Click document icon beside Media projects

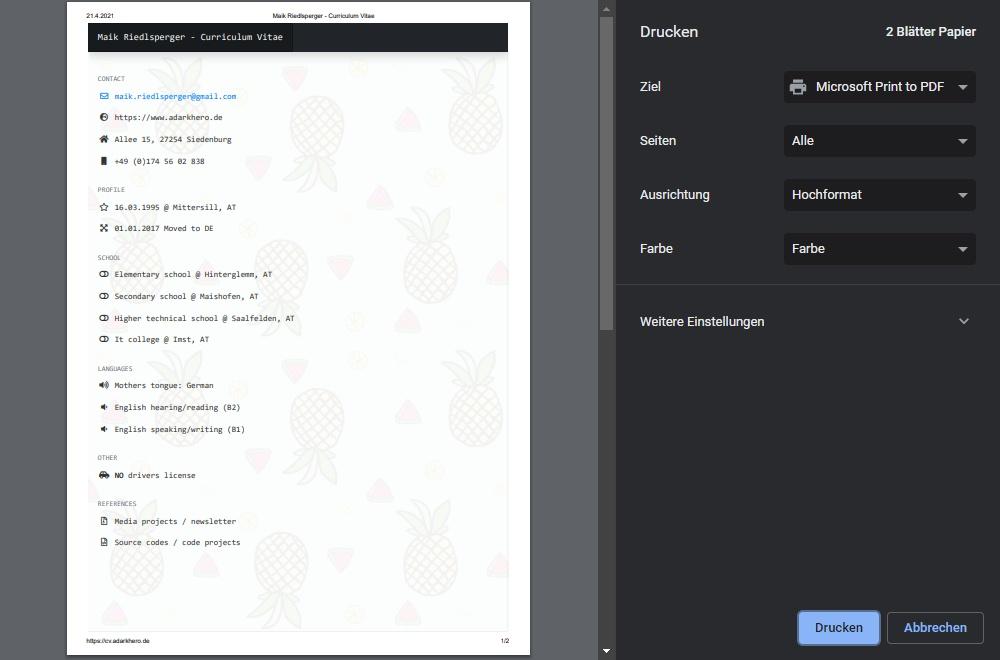104,521
